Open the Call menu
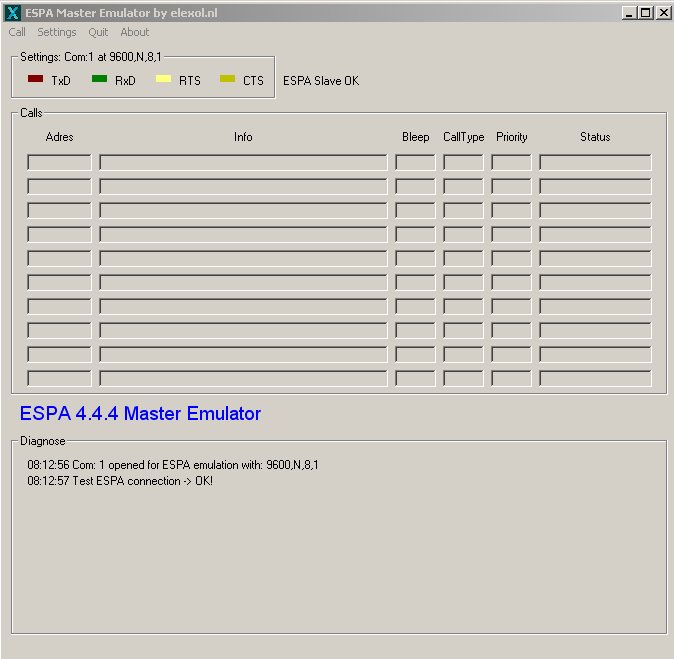 pos(17,32)
